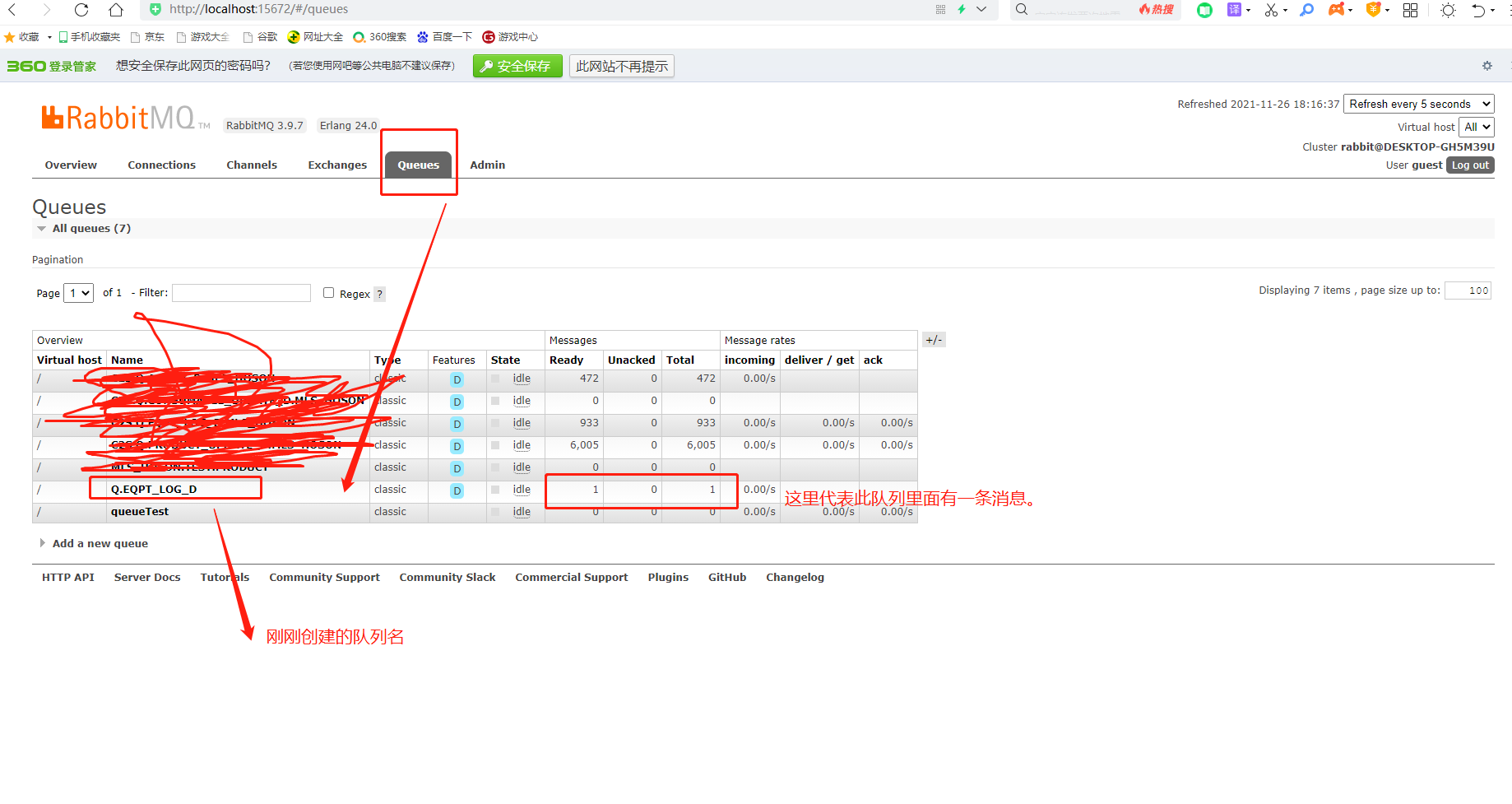Open the 手机收藏夹 bookmark

pyautogui.click(x=90, y=37)
